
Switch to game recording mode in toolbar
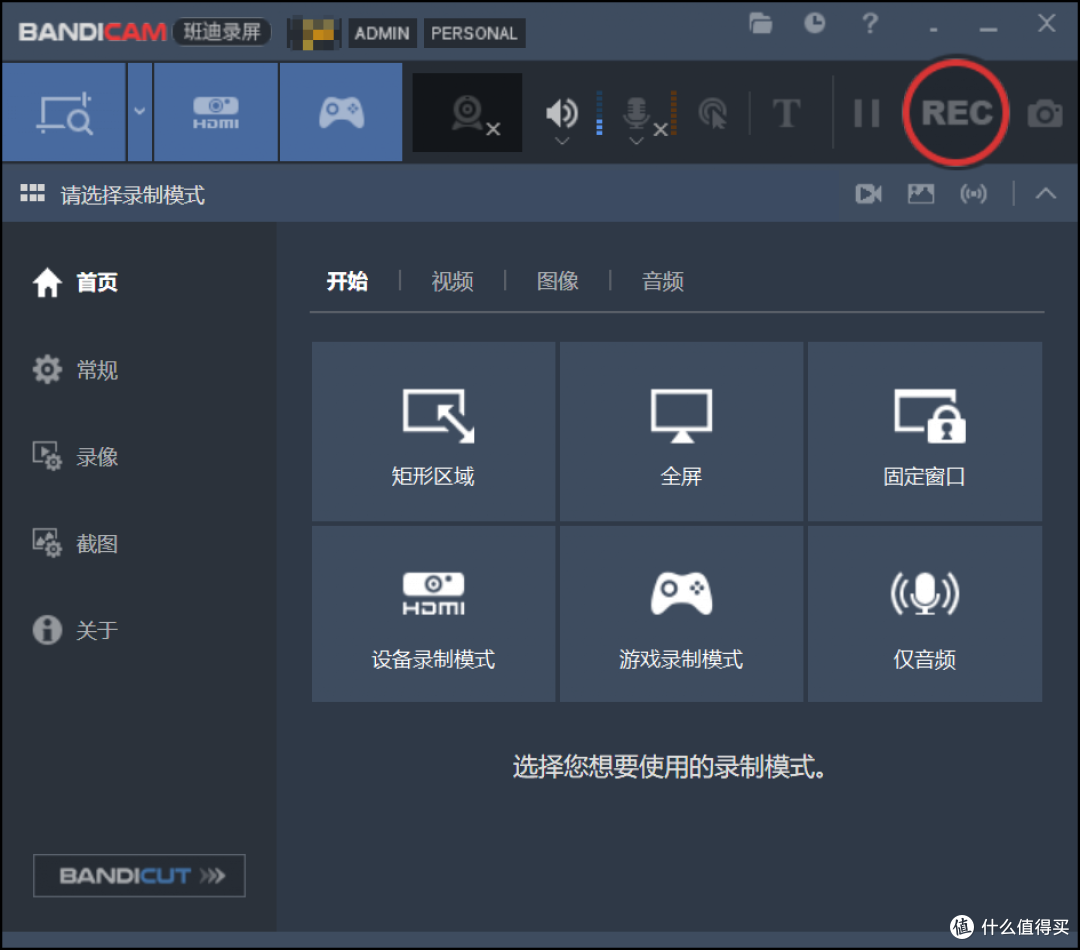tap(341, 112)
